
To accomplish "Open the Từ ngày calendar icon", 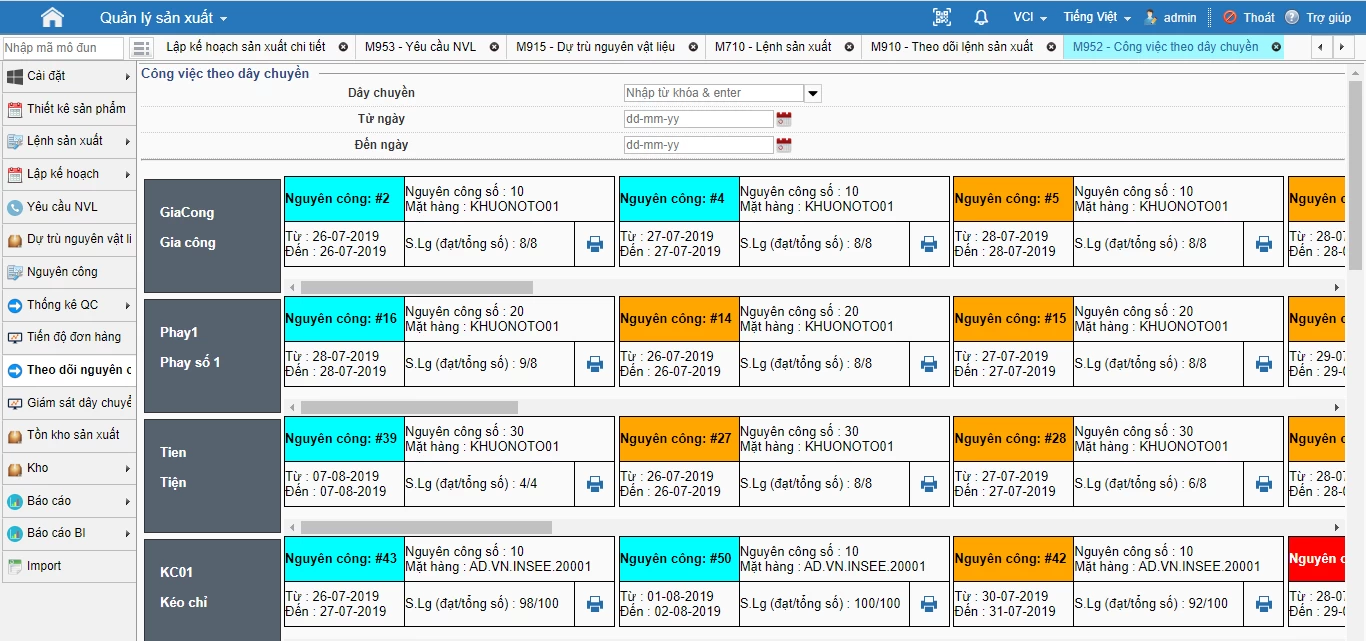I will (784, 119).
